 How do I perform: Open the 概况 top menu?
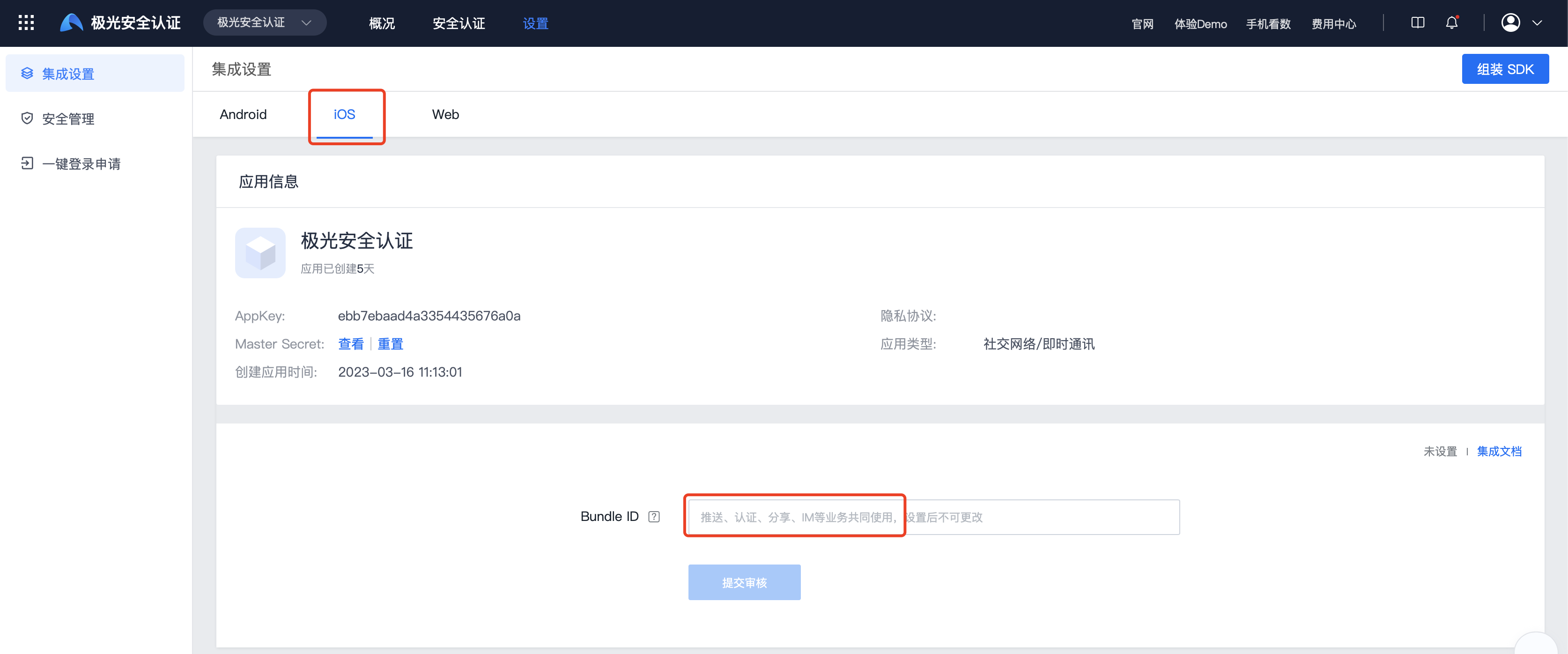[x=382, y=23]
